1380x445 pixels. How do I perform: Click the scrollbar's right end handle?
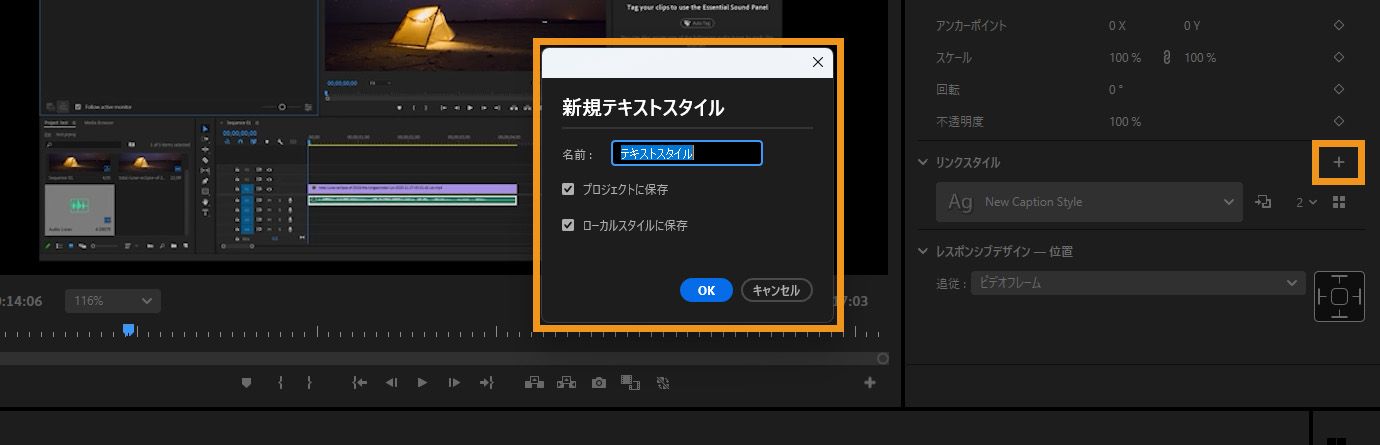[x=883, y=358]
